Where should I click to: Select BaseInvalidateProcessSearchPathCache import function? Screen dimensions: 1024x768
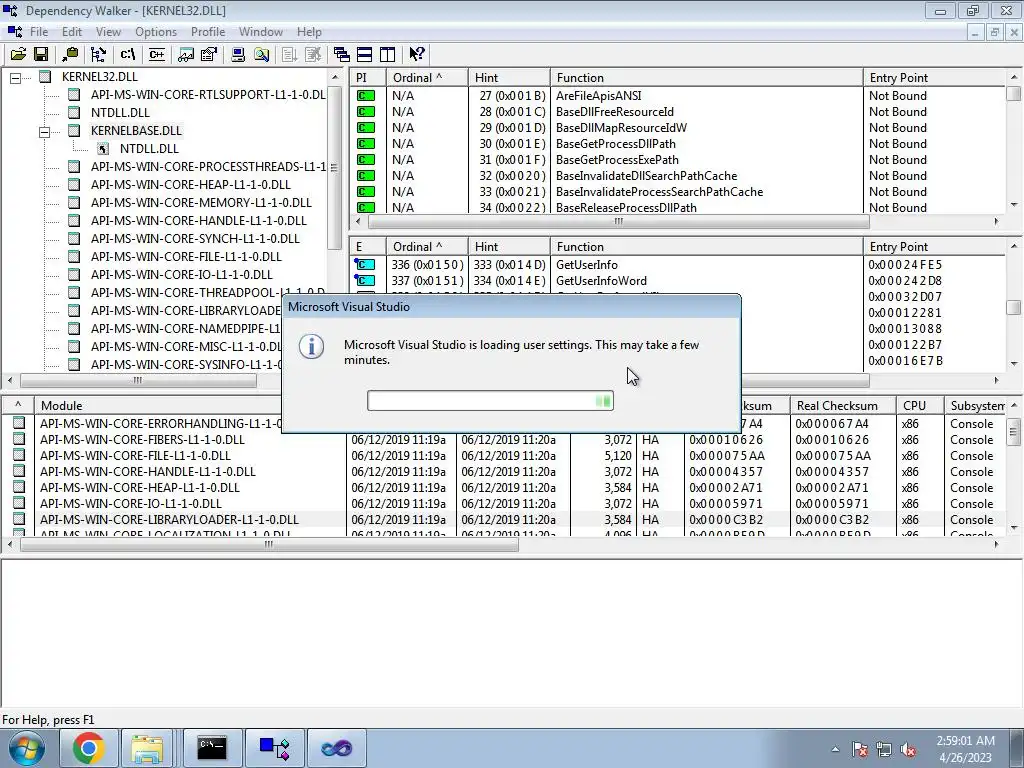pyautogui.click(x=659, y=191)
